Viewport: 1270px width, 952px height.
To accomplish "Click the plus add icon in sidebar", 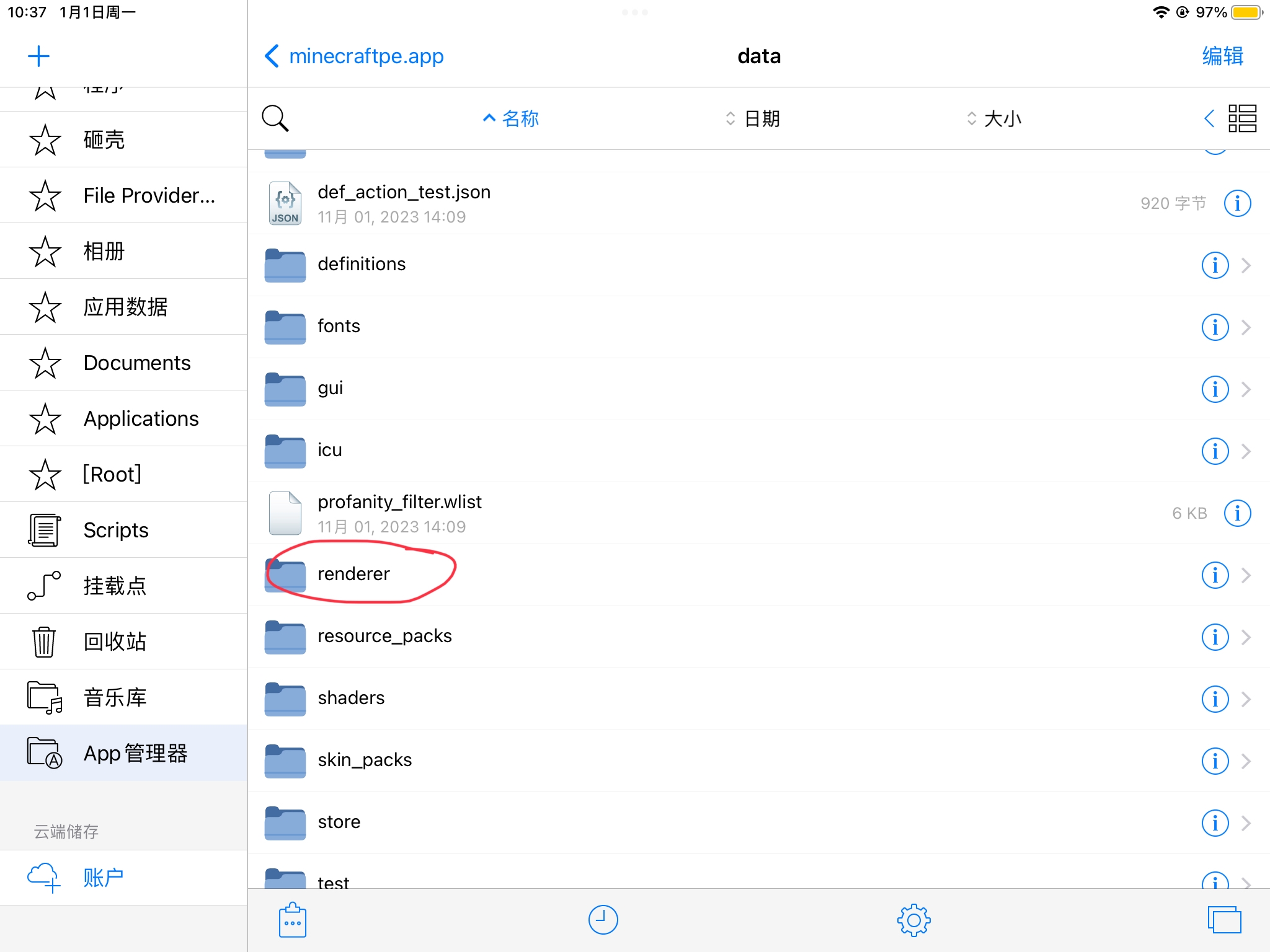I will coord(38,56).
